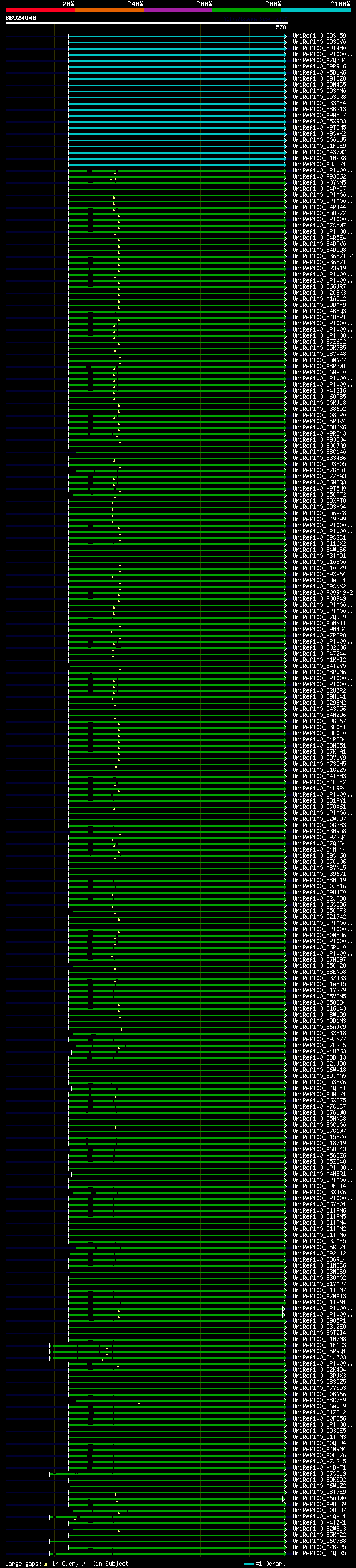
Task: Click hit label UniRef100_Q0F256
Action: click(x=319, y=1418)
